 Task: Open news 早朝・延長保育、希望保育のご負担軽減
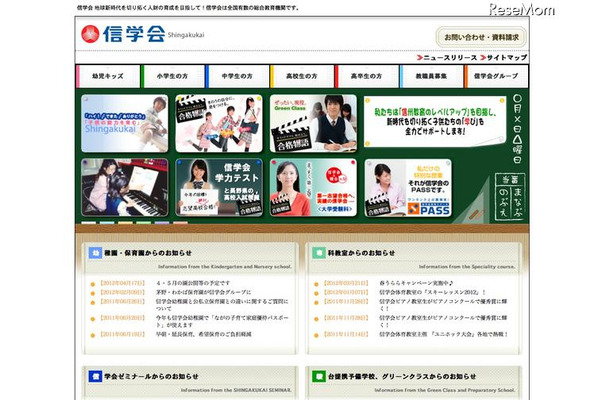point(203,334)
